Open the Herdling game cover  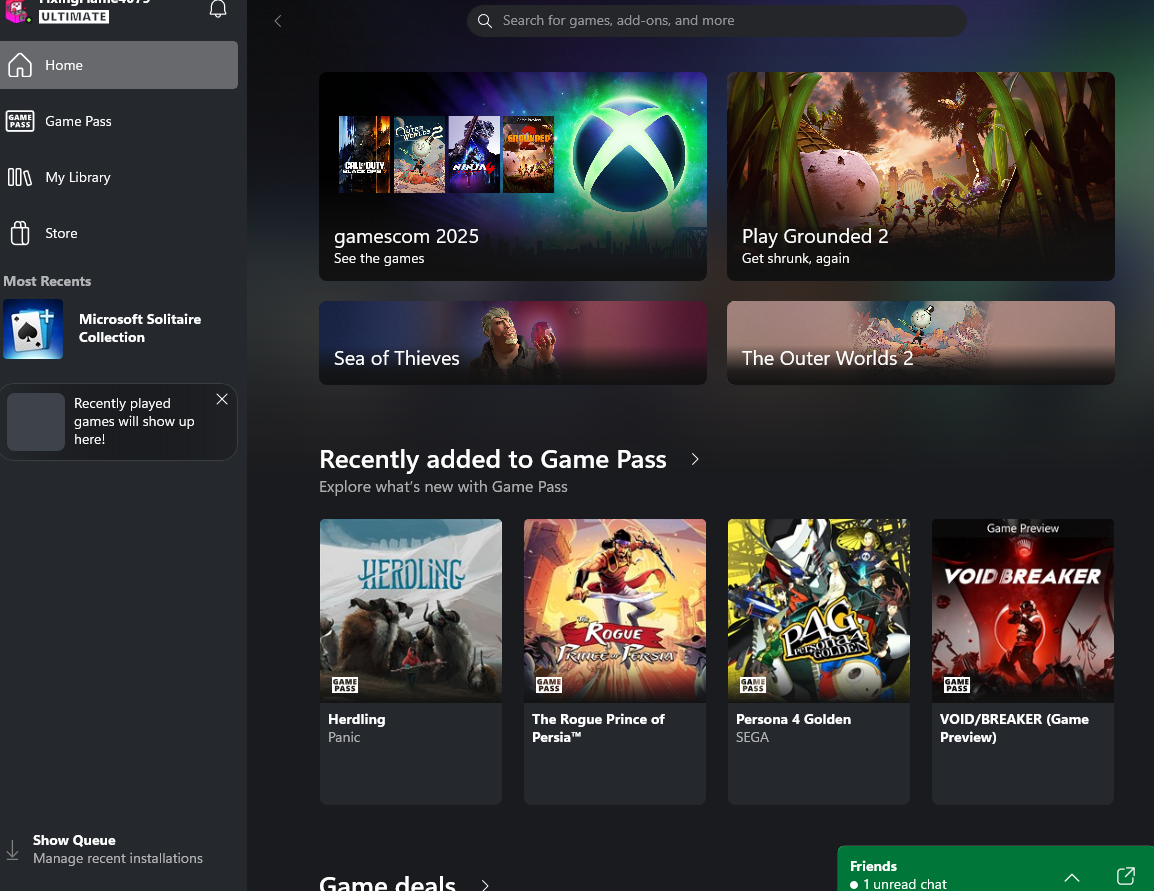411,611
